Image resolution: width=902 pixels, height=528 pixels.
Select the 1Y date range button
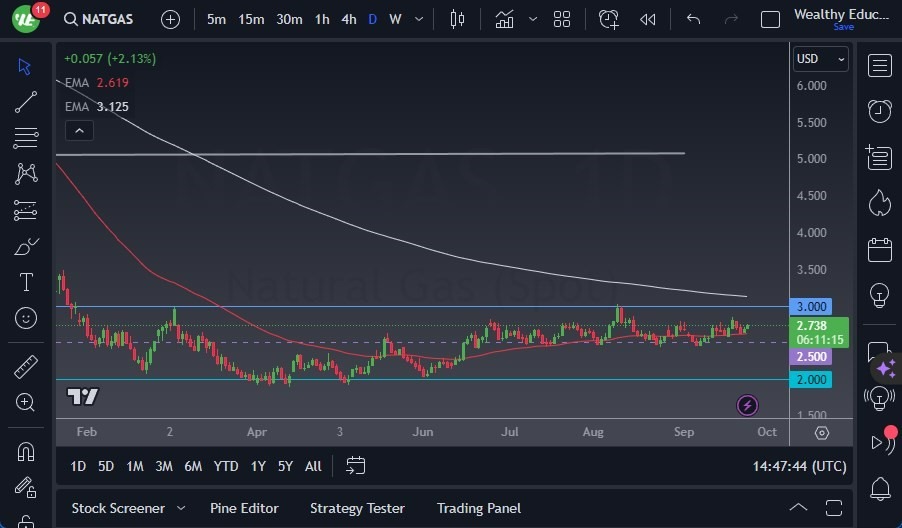tap(258, 466)
